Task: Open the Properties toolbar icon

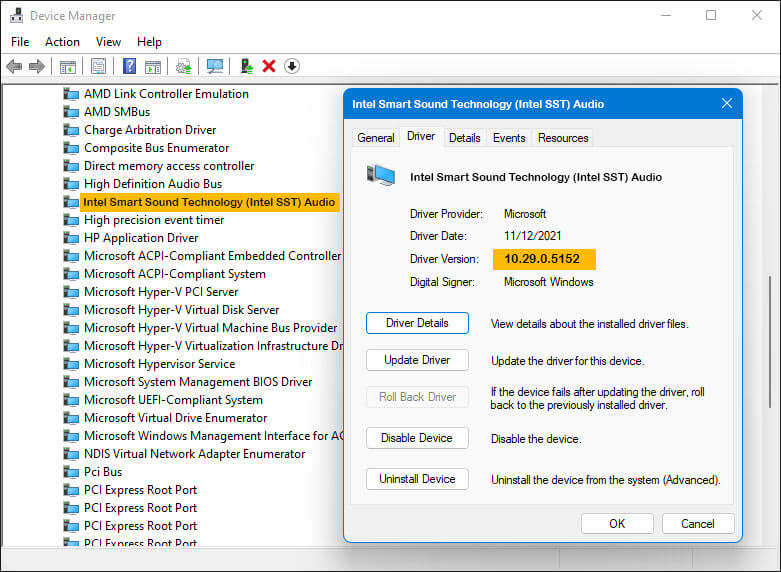Action: pos(99,66)
